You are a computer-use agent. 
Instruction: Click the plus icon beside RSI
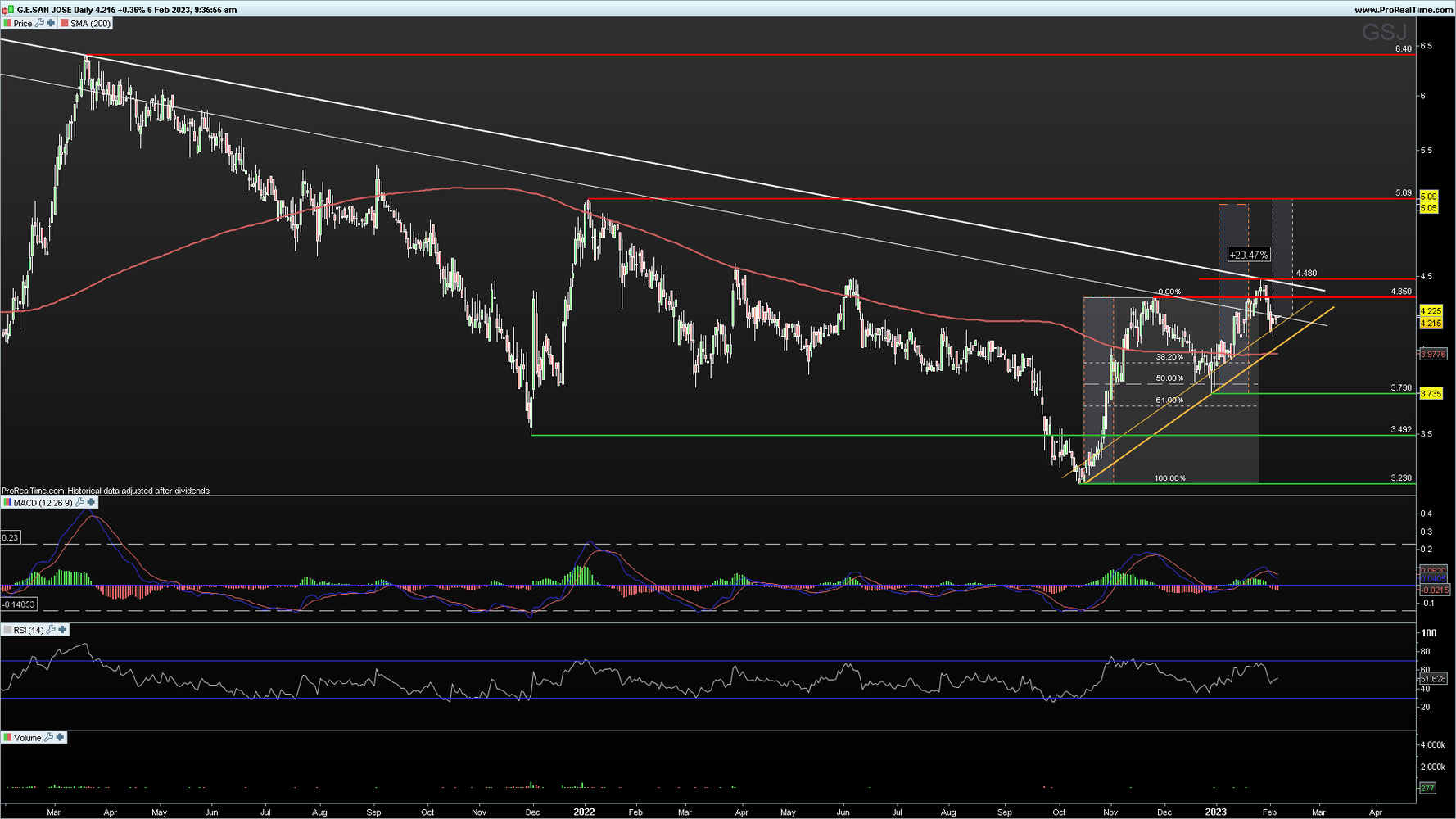tap(62, 630)
